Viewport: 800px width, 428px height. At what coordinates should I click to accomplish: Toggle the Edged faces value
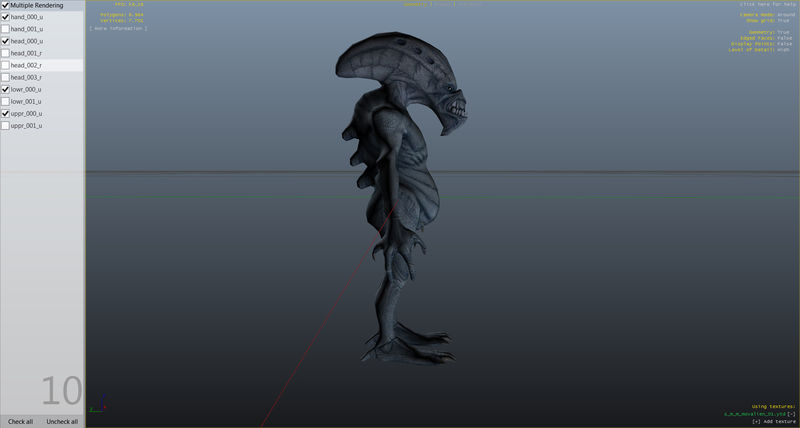click(785, 38)
